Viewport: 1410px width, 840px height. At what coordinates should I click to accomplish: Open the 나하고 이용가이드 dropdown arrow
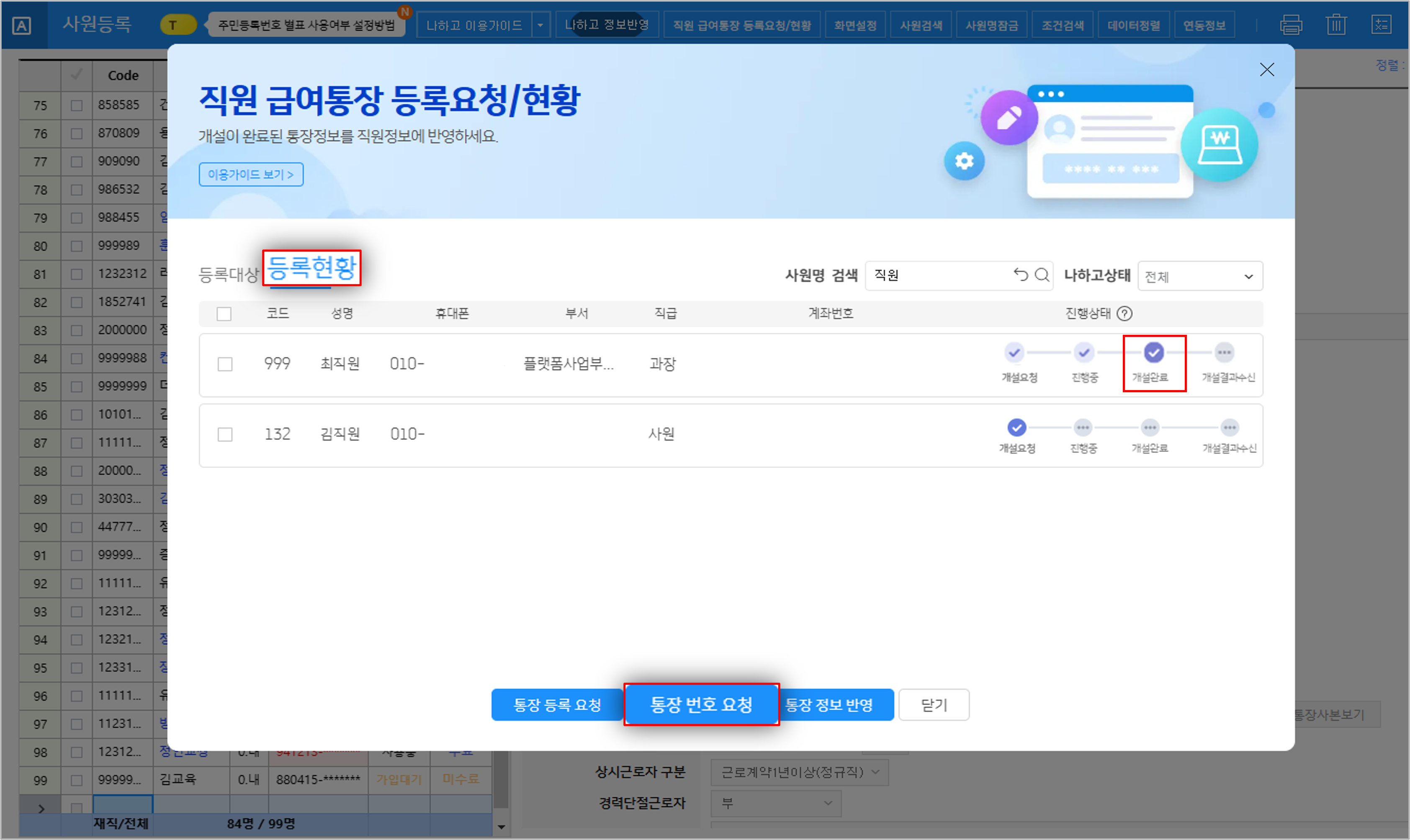click(x=540, y=25)
